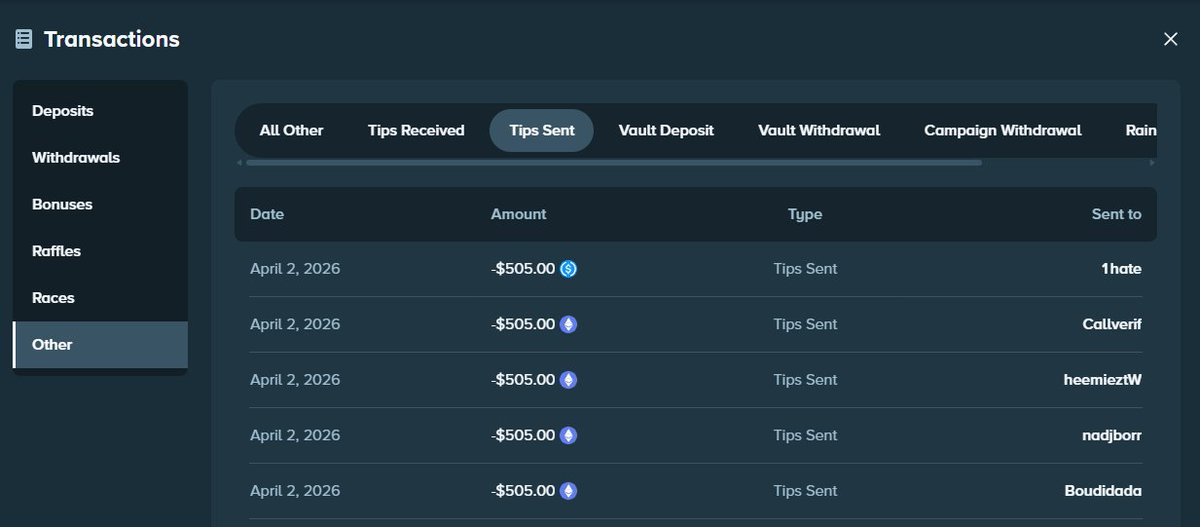1200x527 pixels.
Task: Click the Type column header
Action: (805, 214)
